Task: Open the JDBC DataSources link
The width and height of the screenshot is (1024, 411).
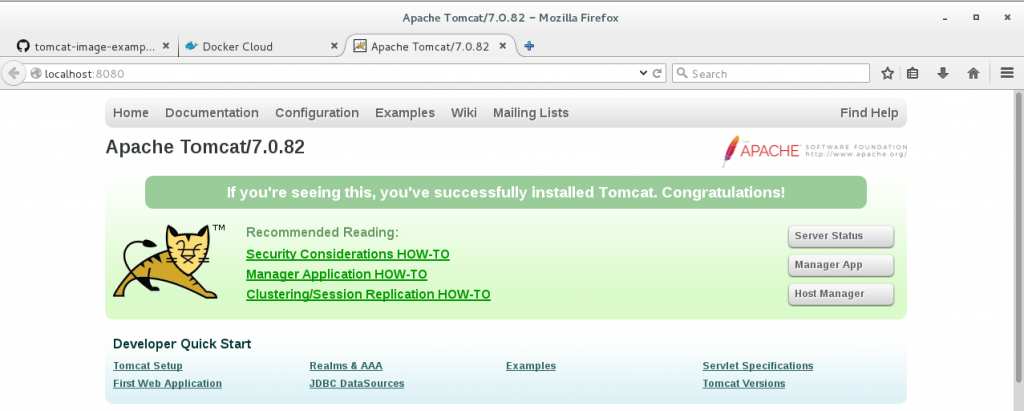Action: pos(357,384)
